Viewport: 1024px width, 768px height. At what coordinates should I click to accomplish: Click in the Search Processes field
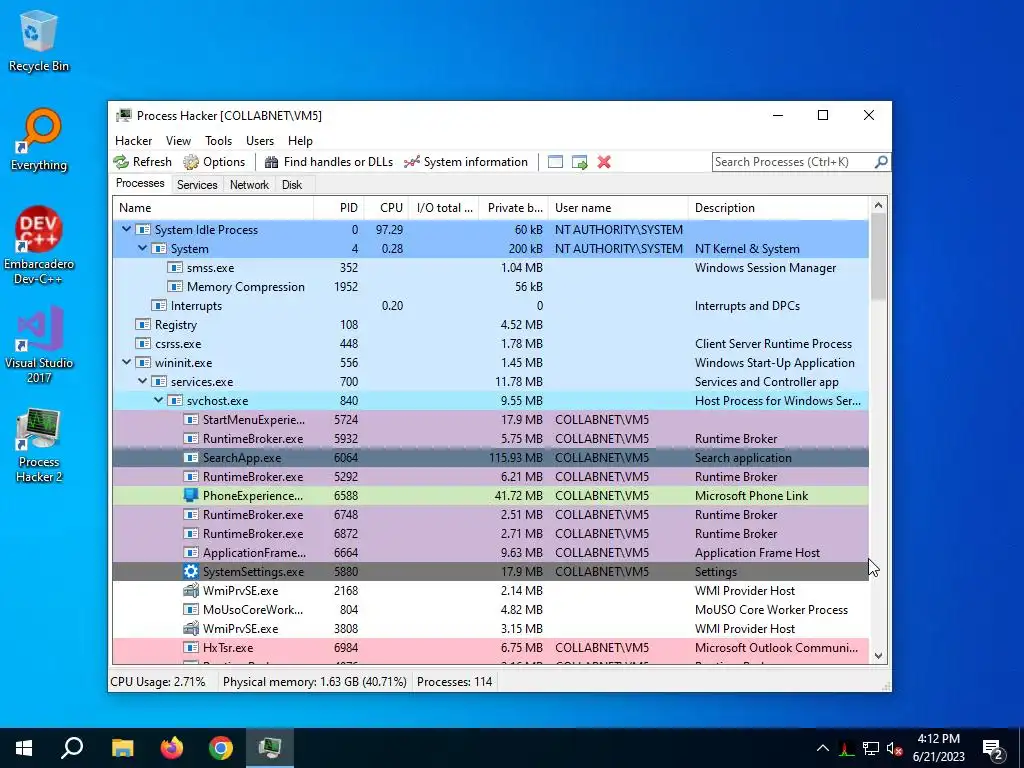793,161
